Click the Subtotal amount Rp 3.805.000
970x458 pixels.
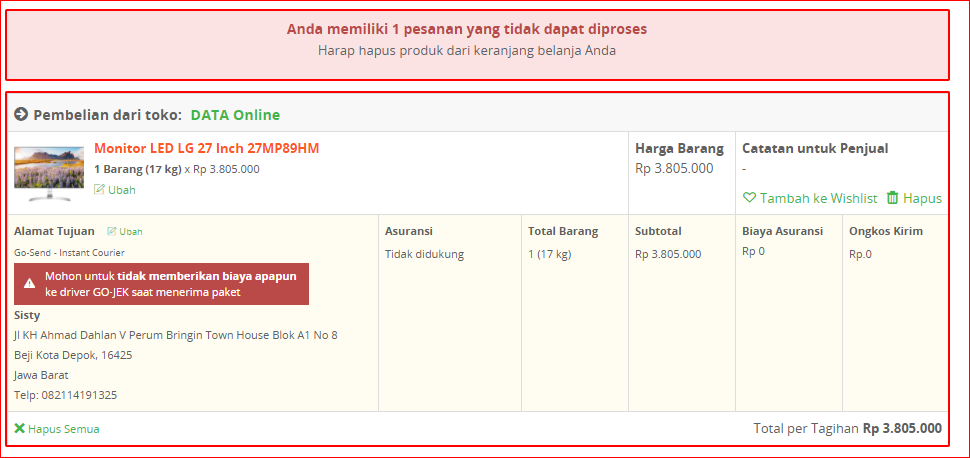pyautogui.click(x=668, y=254)
